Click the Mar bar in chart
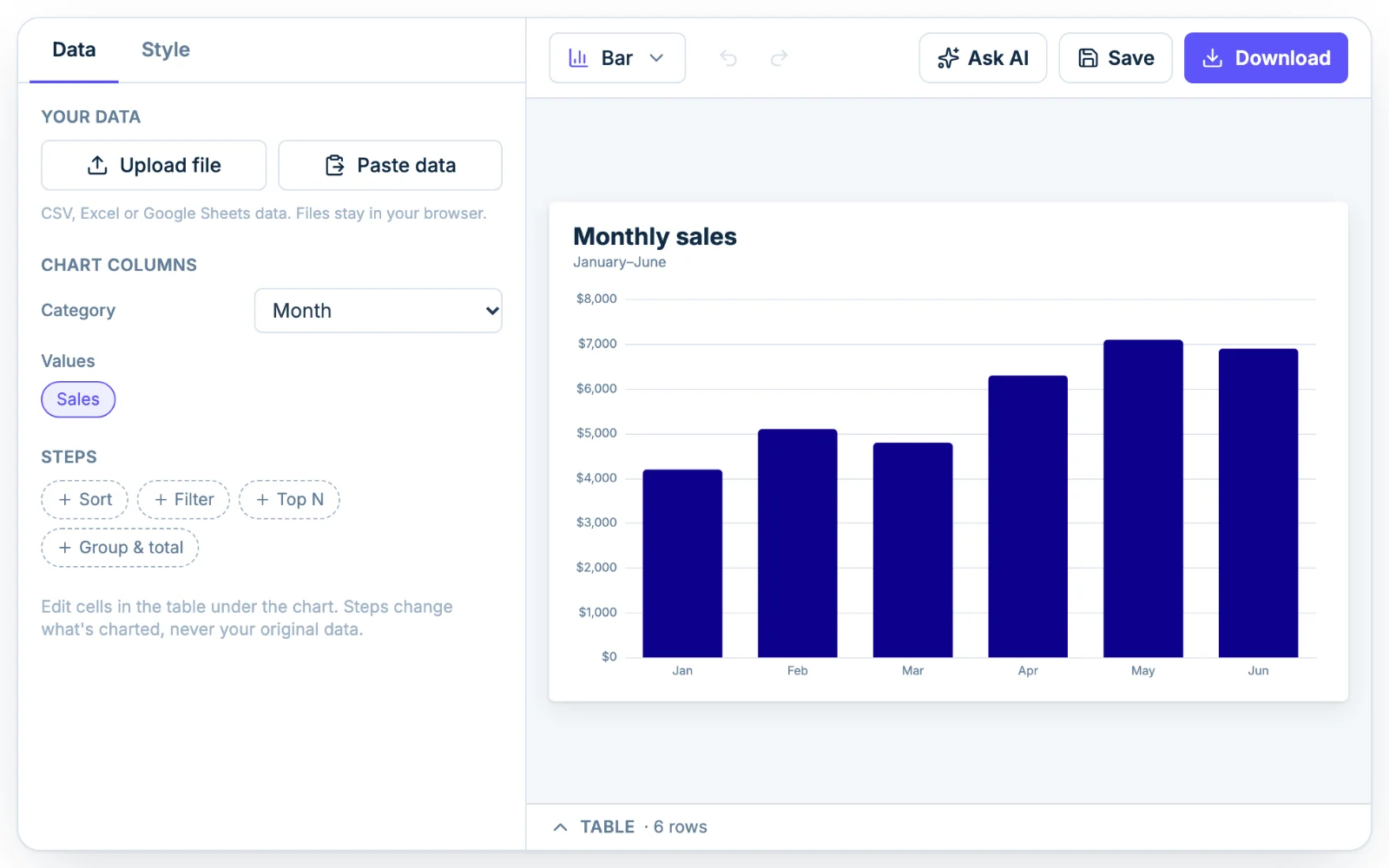The width and height of the screenshot is (1389, 868). pyautogui.click(x=912, y=550)
